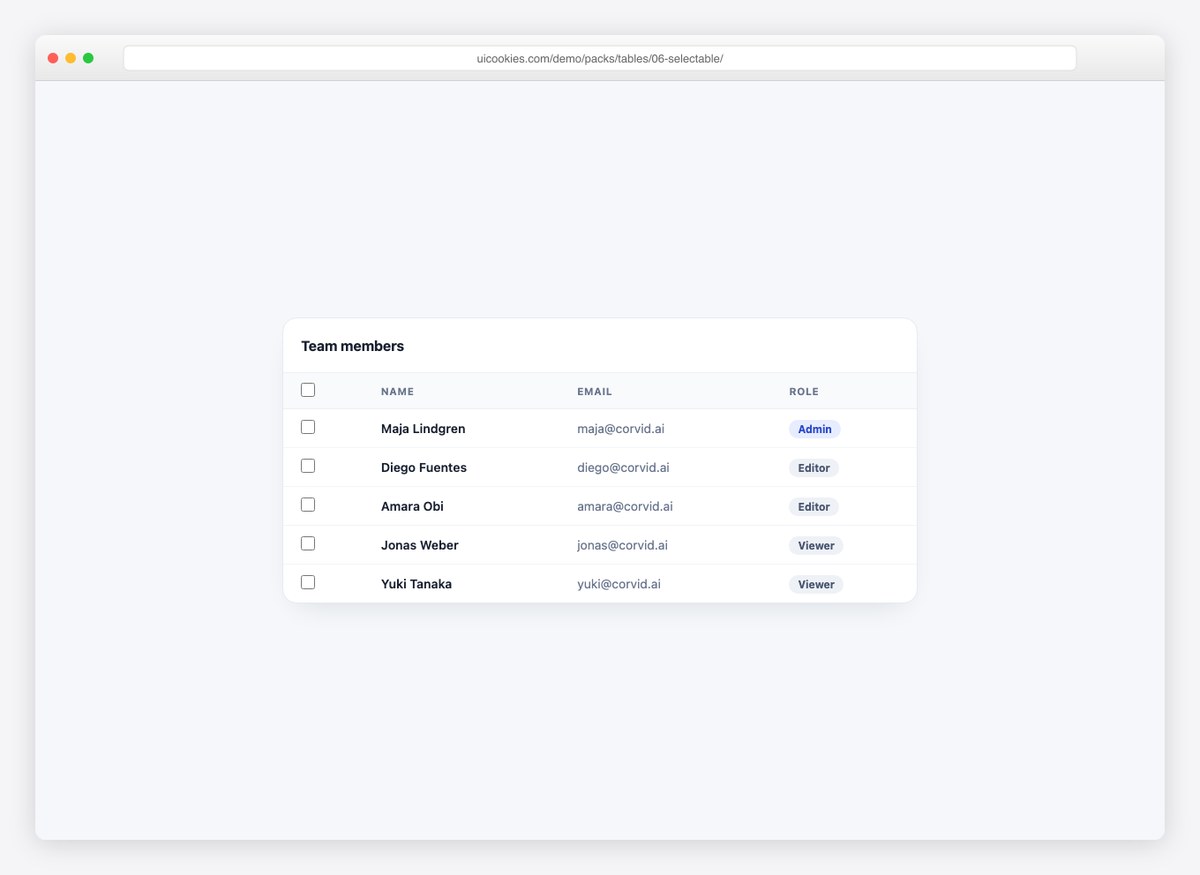Select Yuki Tanaka's row checkbox

(x=308, y=582)
